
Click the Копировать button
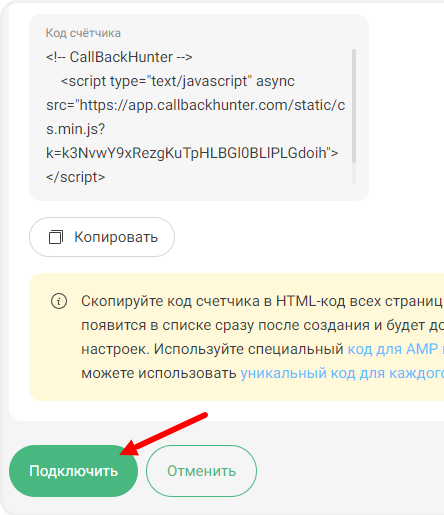click(102, 237)
